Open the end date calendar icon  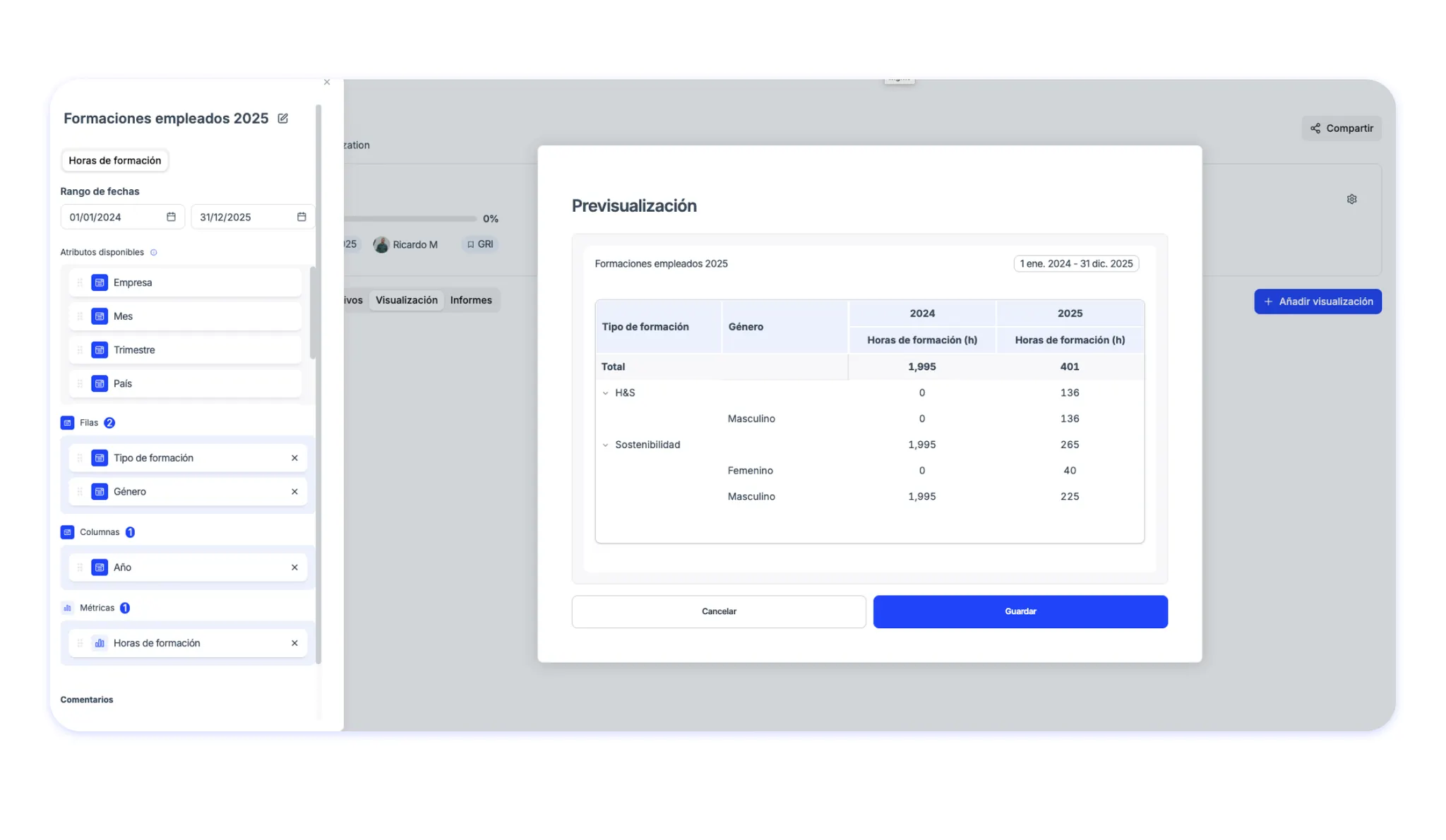[x=301, y=217]
